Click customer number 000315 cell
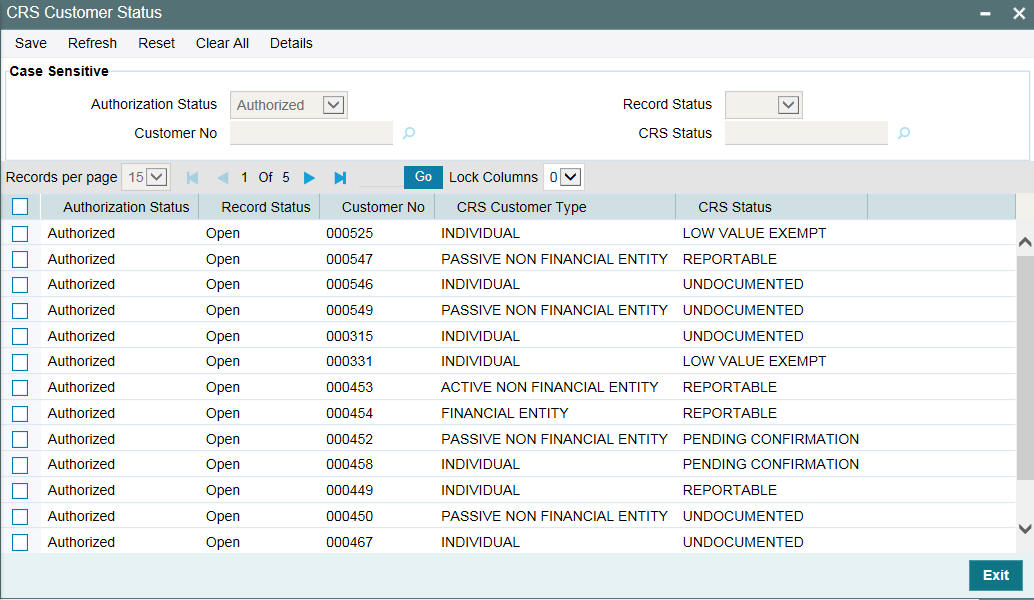The height and width of the screenshot is (600, 1034). (350, 336)
